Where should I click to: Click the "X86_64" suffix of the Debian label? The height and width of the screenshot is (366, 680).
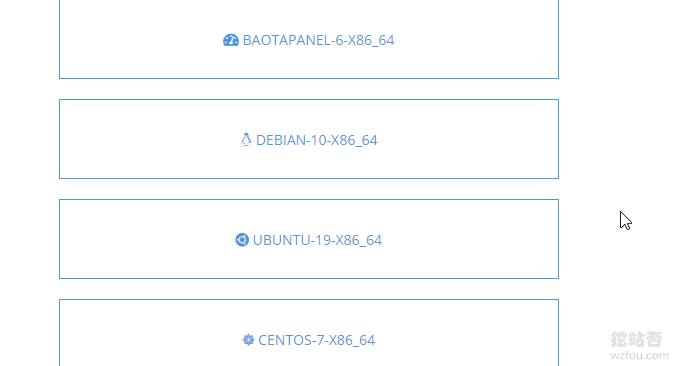point(354,140)
